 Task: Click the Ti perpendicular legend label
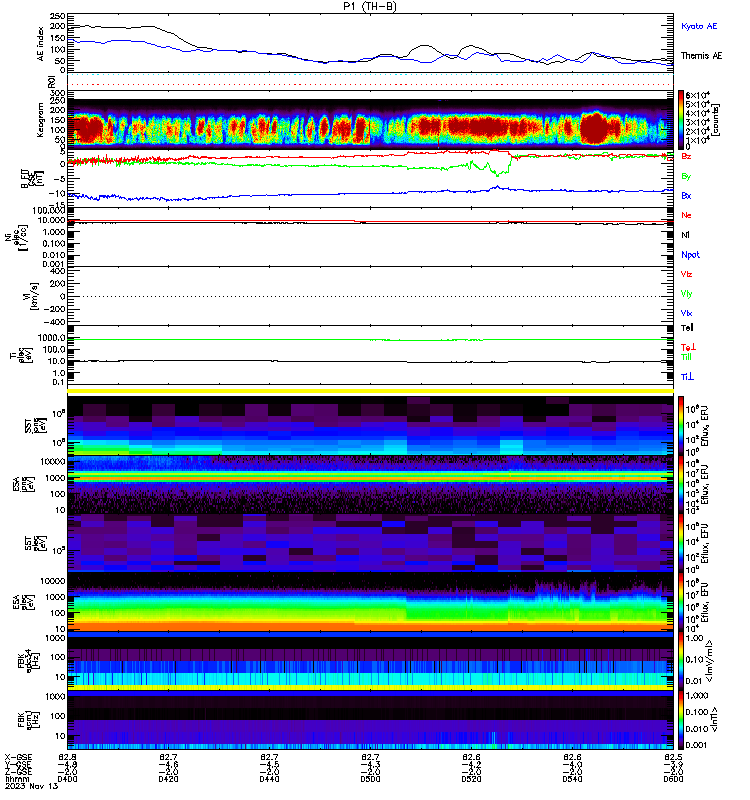click(x=687, y=377)
